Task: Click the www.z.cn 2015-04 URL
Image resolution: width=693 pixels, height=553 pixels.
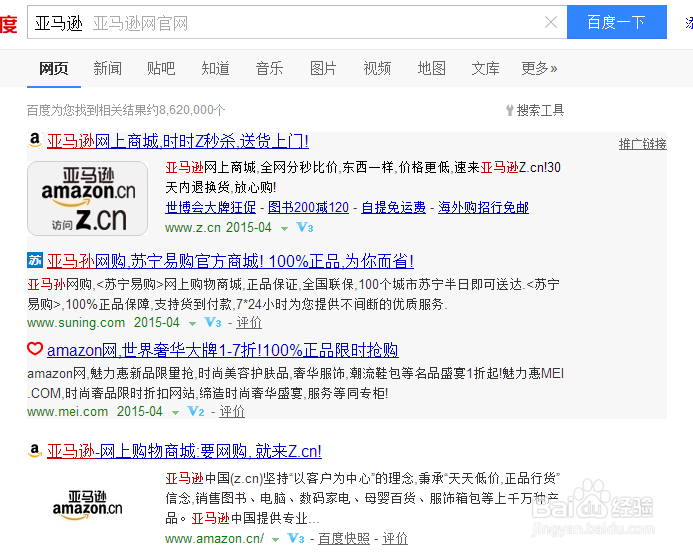Action: tap(218, 228)
